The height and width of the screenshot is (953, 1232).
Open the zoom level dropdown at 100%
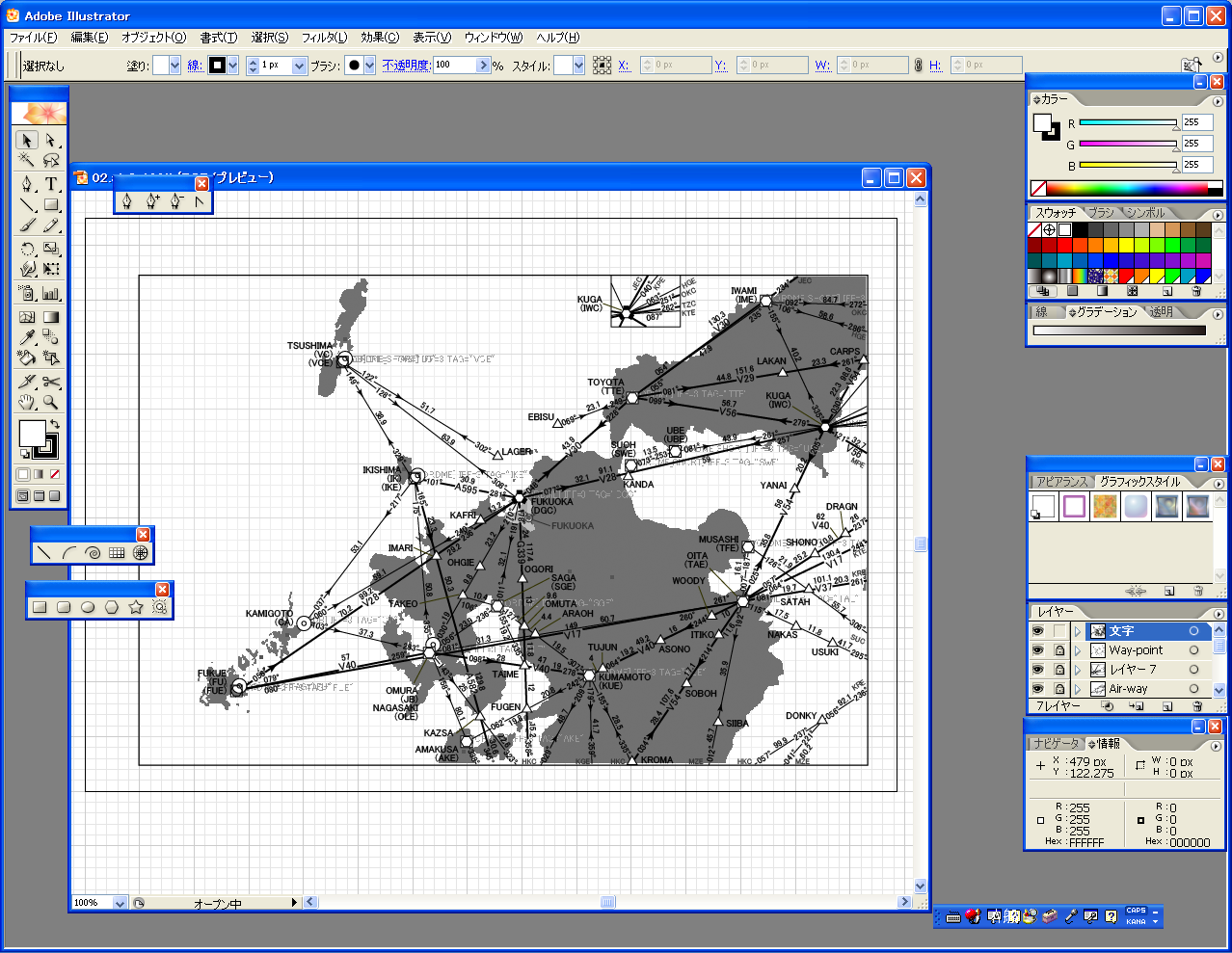click(120, 903)
